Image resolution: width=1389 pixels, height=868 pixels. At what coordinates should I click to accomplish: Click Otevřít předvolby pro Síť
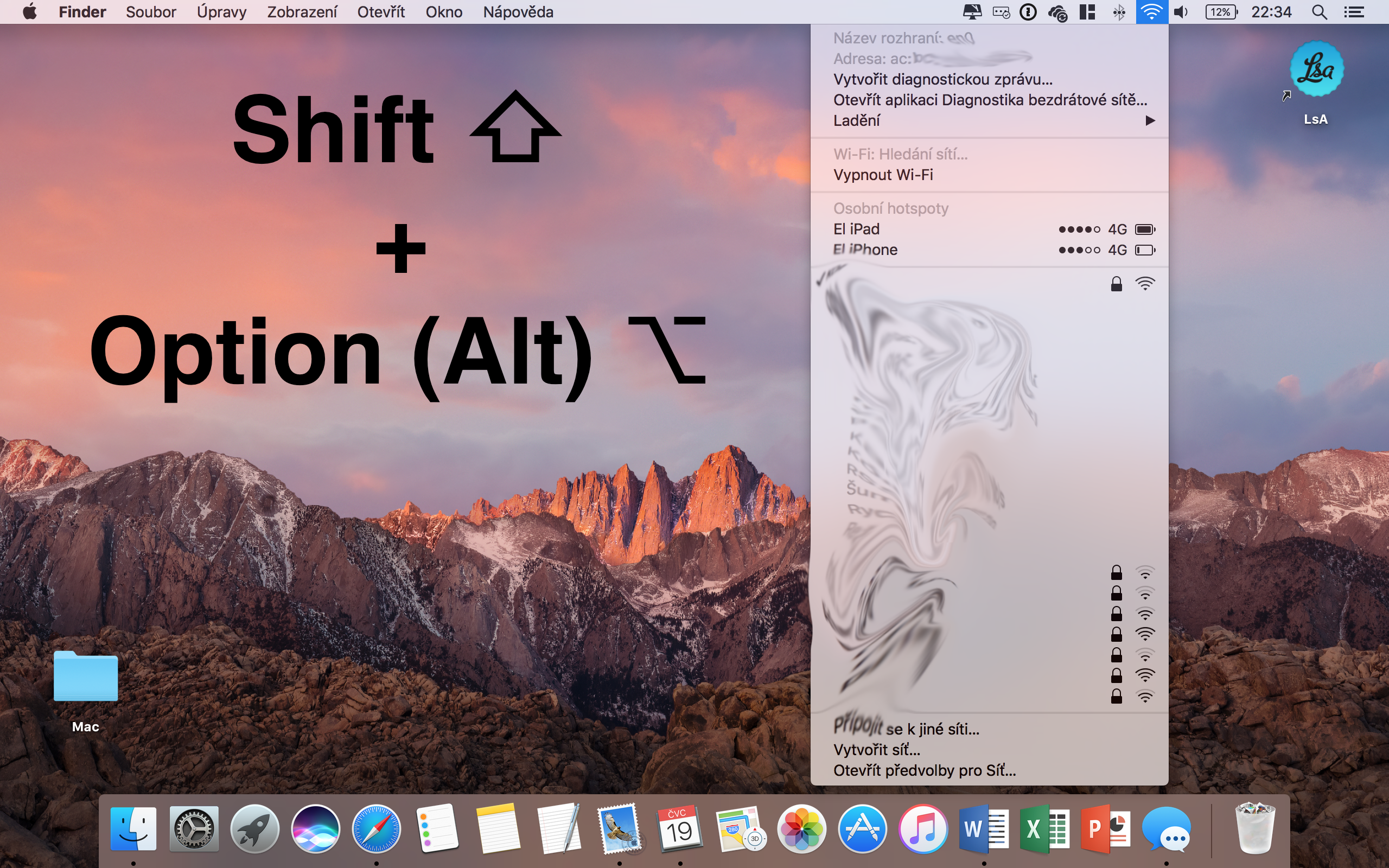pos(924,770)
